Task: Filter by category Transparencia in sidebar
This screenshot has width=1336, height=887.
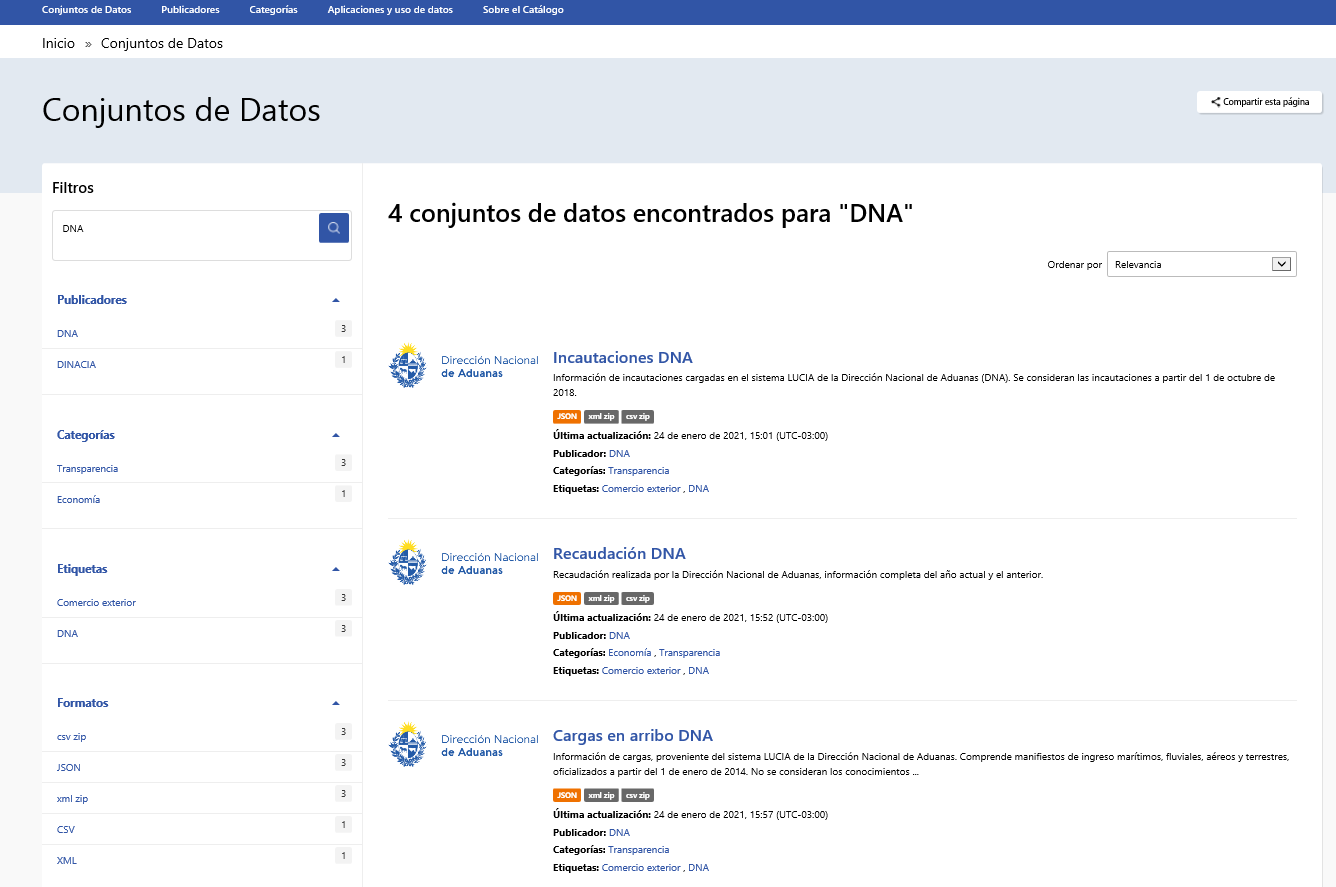Action: tap(87, 469)
